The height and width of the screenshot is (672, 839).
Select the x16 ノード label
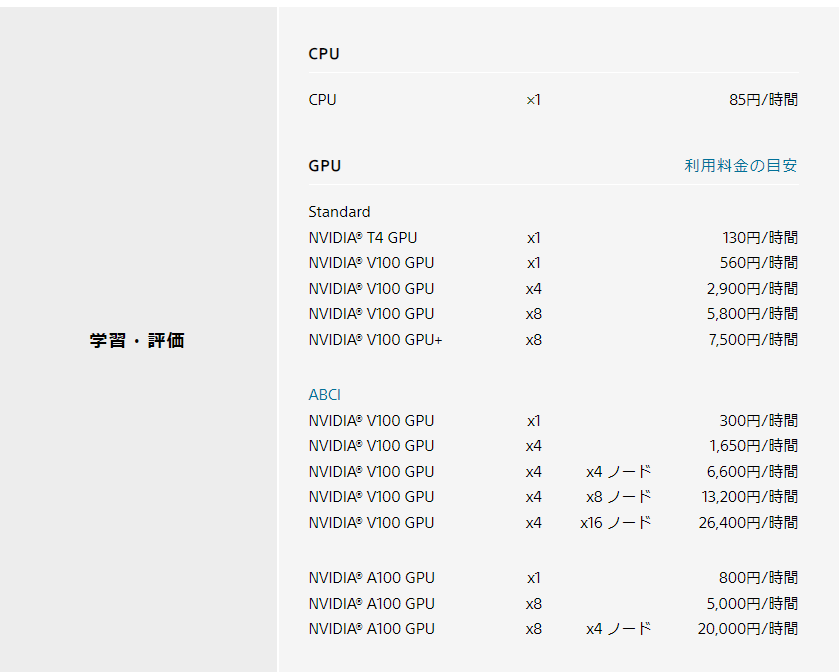pos(615,522)
